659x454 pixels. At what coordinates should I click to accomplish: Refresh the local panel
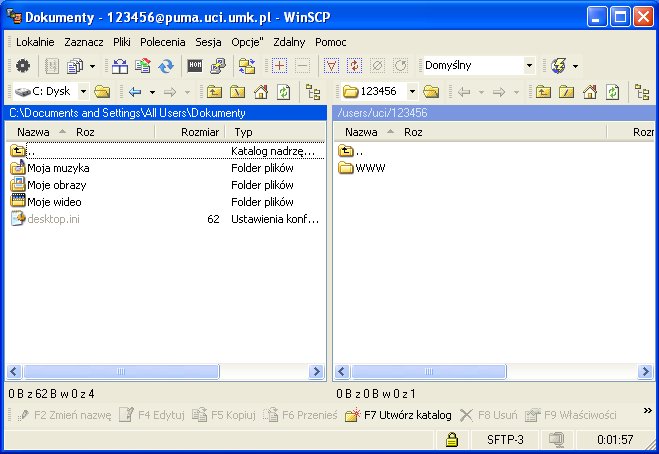click(x=284, y=92)
